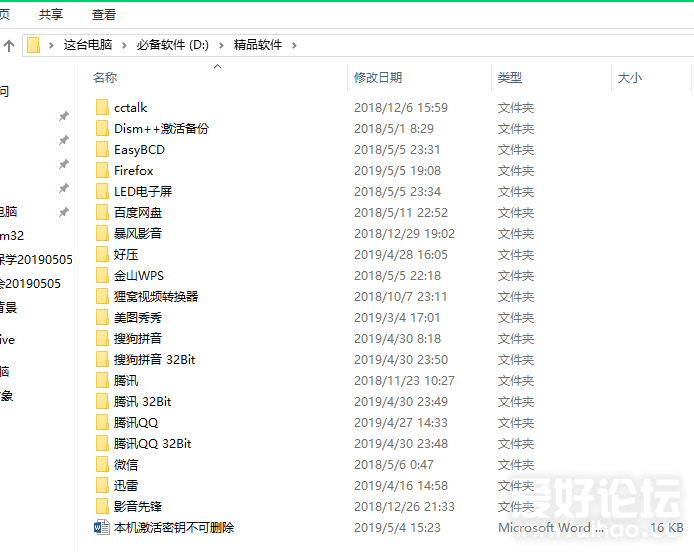Click the LED电子屏 folder icon
Screen dimensions: 694x552
pos(102,192)
